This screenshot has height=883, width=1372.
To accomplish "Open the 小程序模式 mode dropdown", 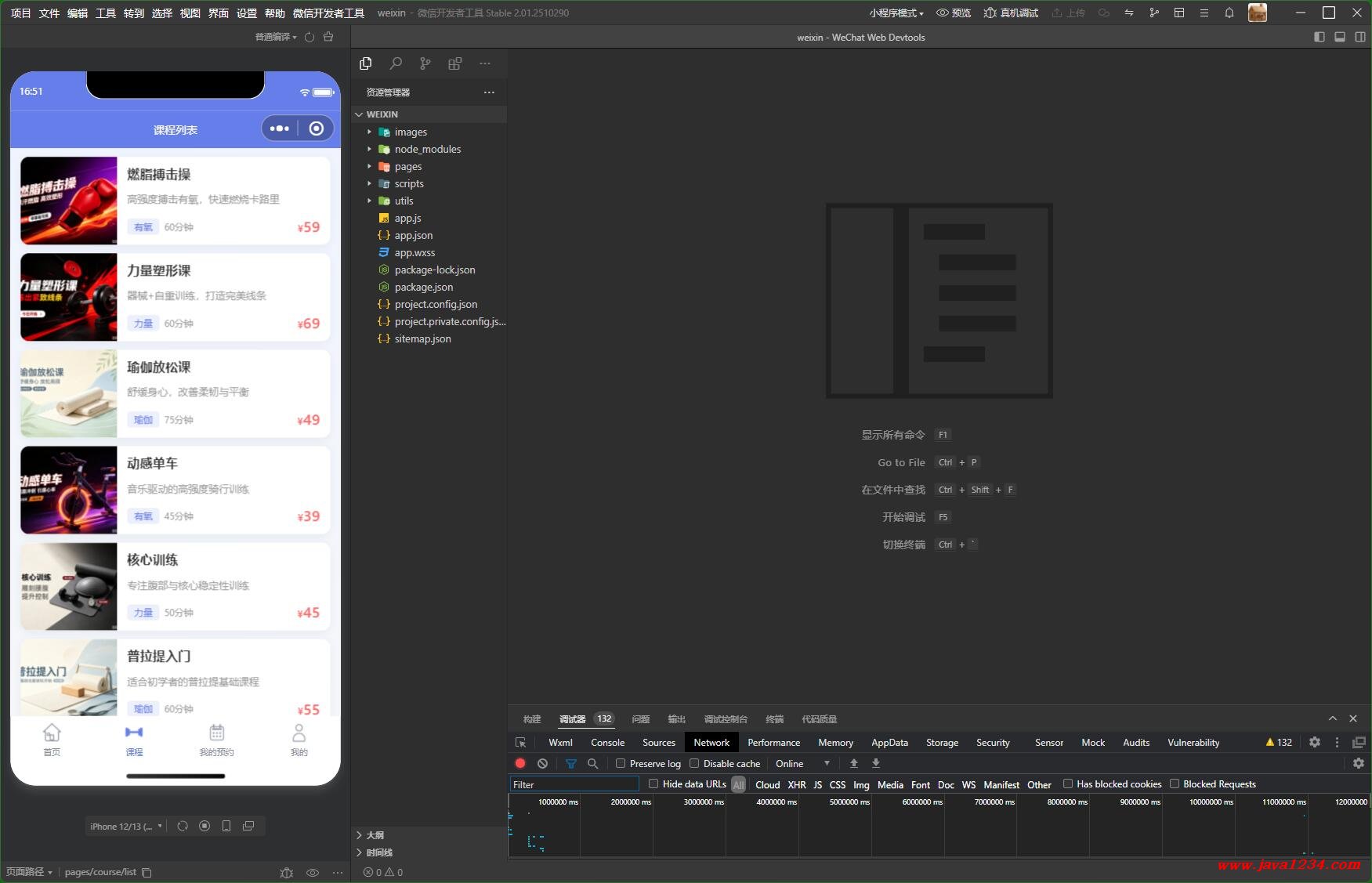I will 896,13.
